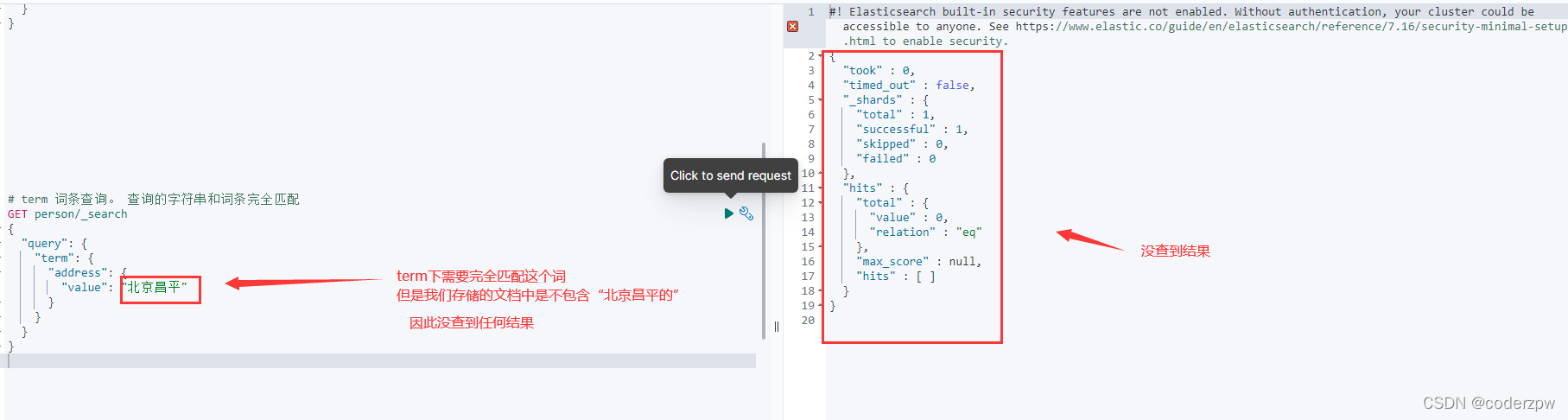This screenshot has width=1568, height=420.
Task: Click the "value" : 0 line under hits total
Action: click(909, 218)
